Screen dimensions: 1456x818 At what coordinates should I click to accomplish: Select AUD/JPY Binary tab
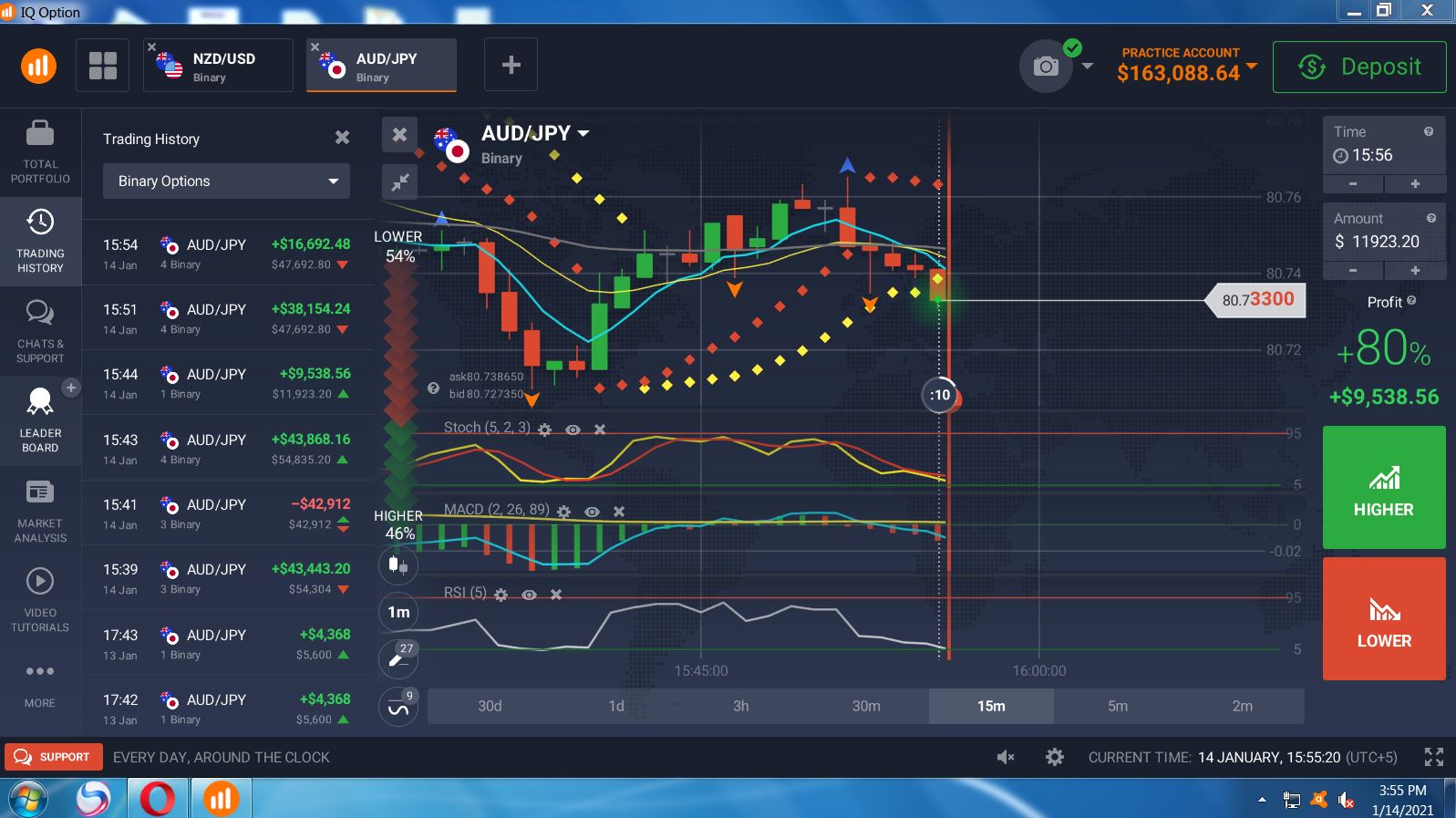coord(381,66)
